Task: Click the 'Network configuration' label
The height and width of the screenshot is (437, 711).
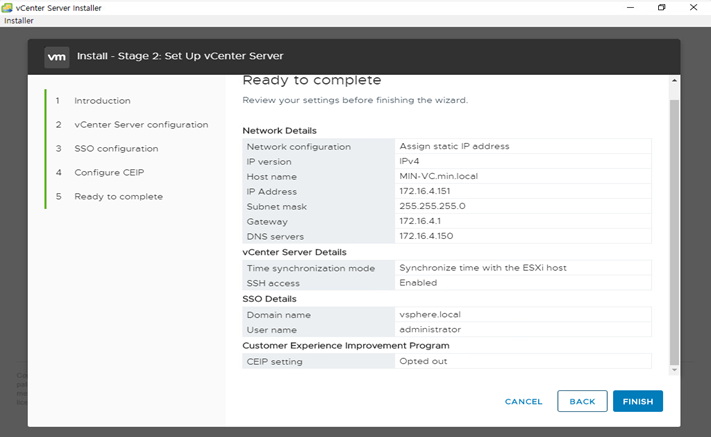Action: click(299, 147)
